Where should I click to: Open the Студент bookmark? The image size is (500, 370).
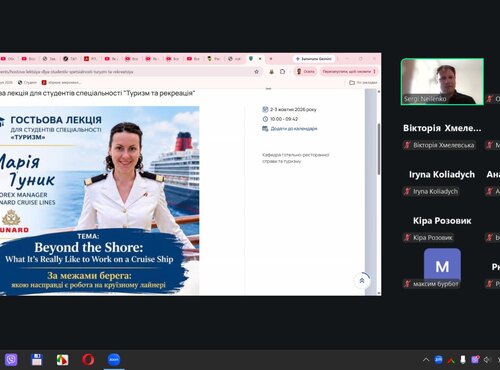27,82
